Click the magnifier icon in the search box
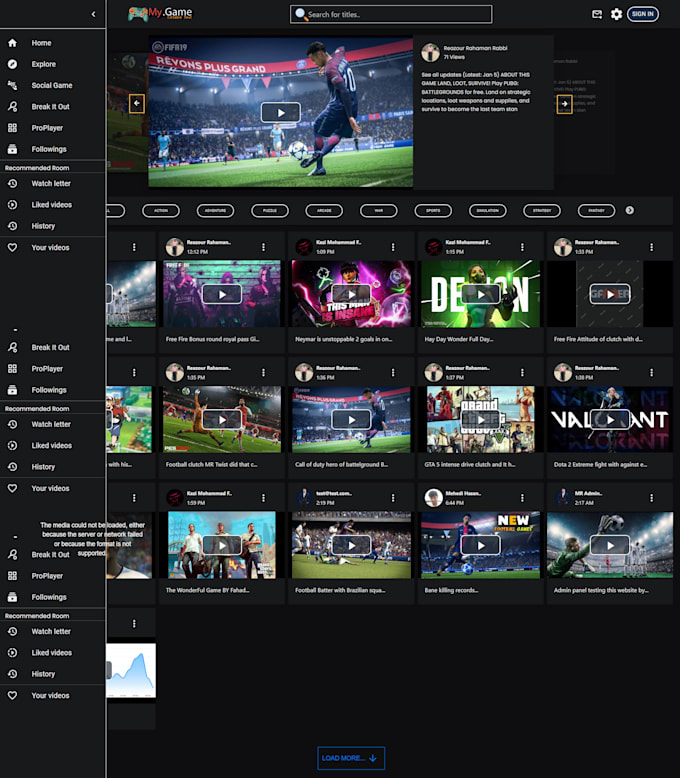The height and width of the screenshot is (778, 680). coord(300,14)
